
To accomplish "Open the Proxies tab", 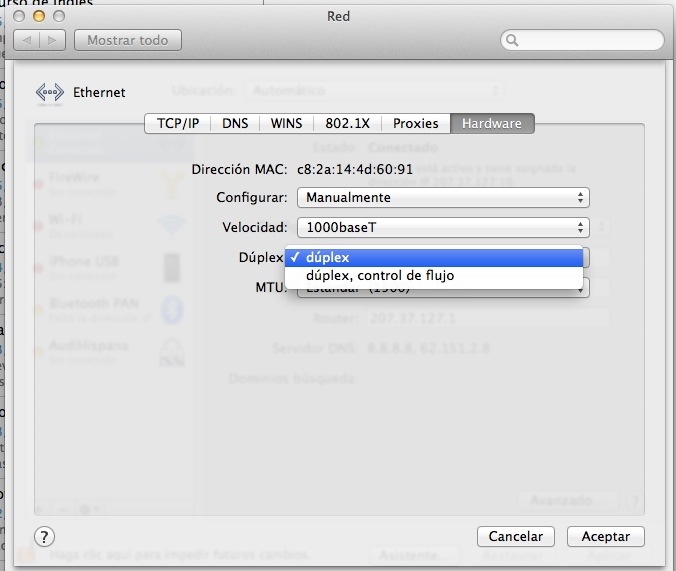I will tap(415, 123).
